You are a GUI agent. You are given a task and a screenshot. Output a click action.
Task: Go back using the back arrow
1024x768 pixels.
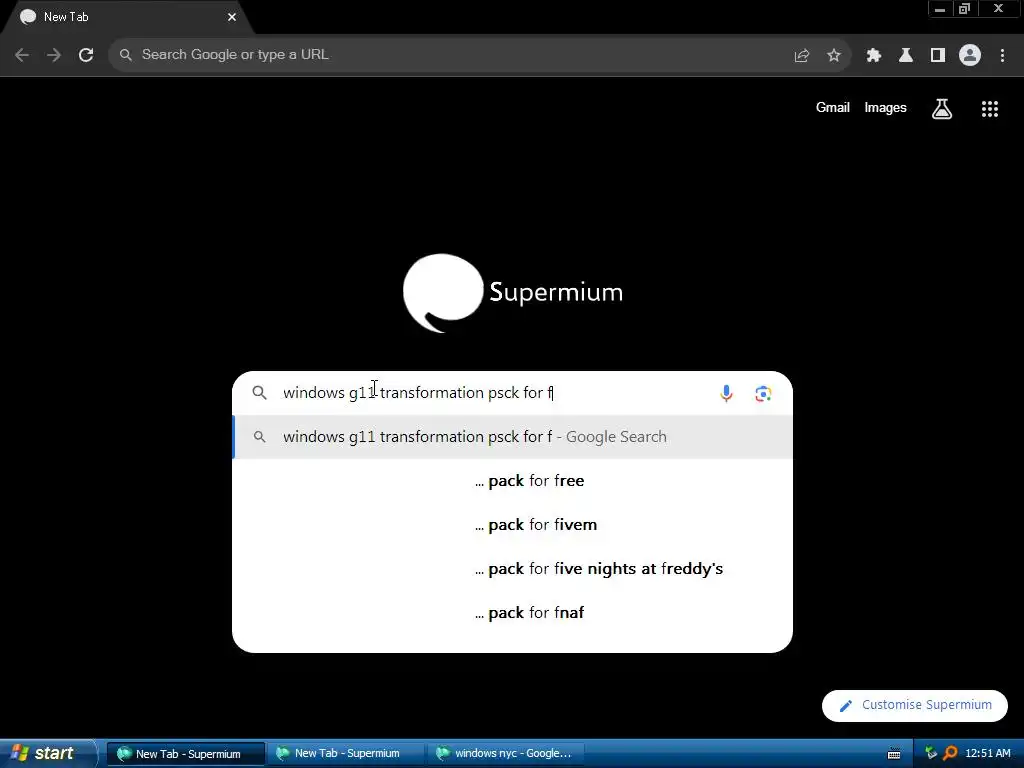[22, 55]
